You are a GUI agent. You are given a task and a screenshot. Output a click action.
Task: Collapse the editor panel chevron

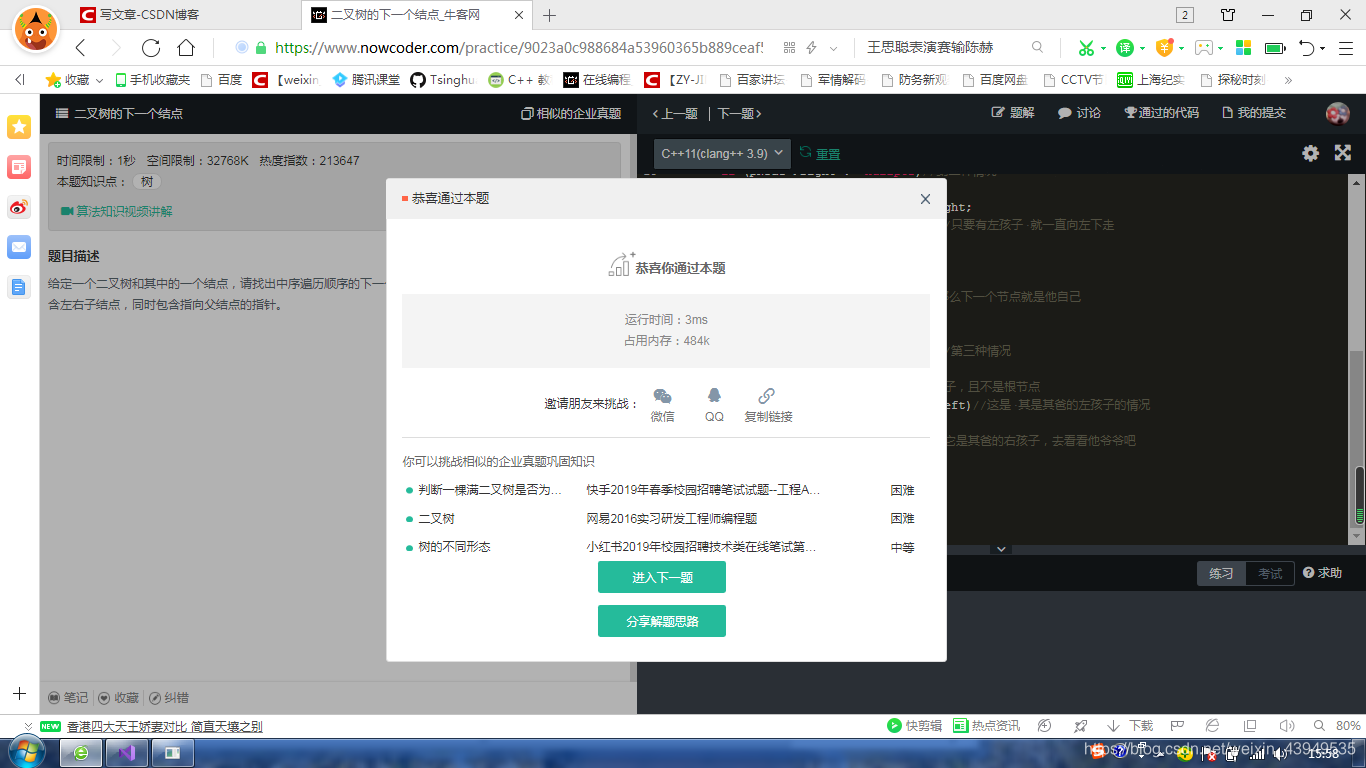point(1000,549)
